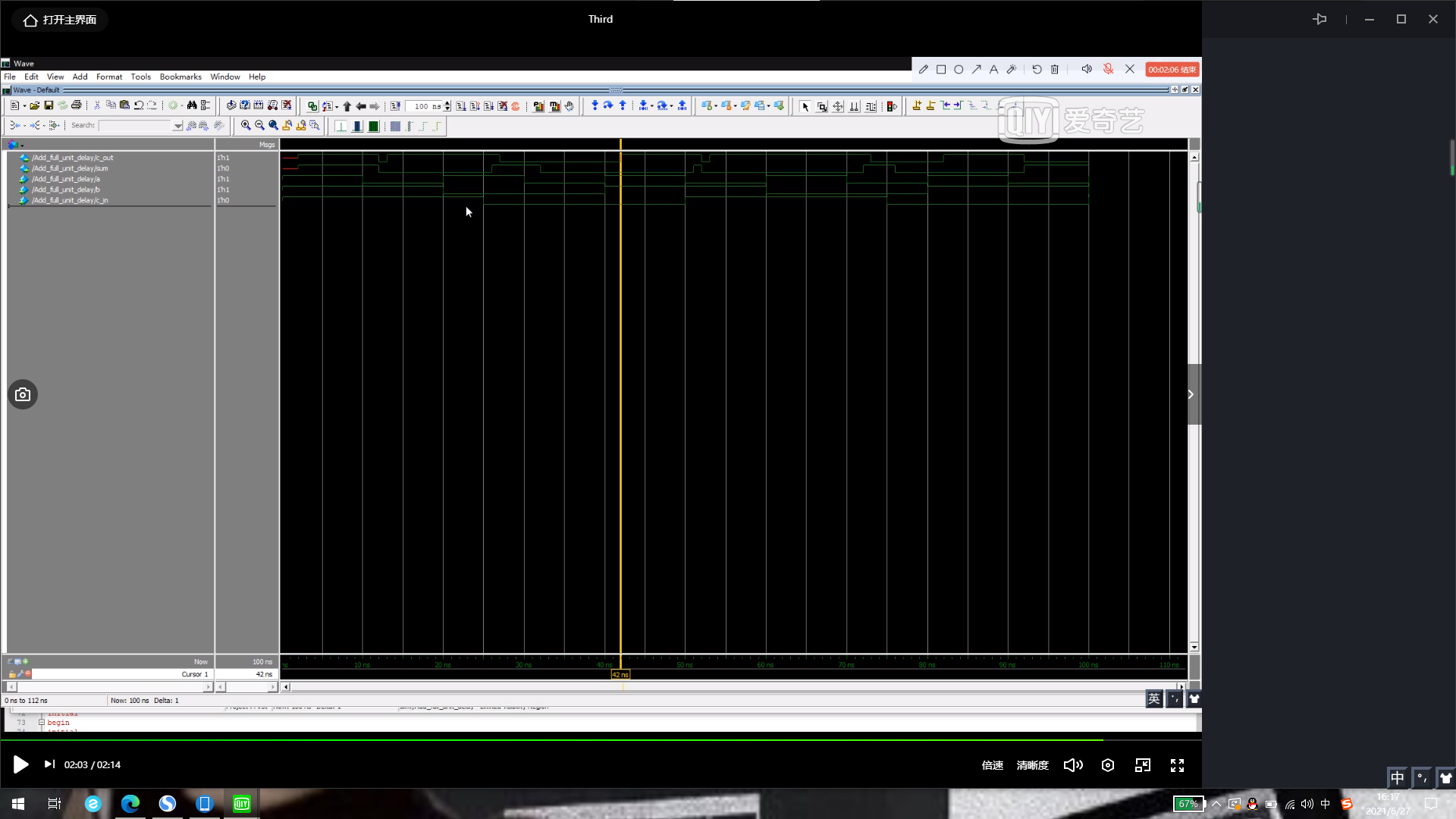1456x819 pixels.
Task: Open the Search field dropdown arrow
Action: click(177, 126)
